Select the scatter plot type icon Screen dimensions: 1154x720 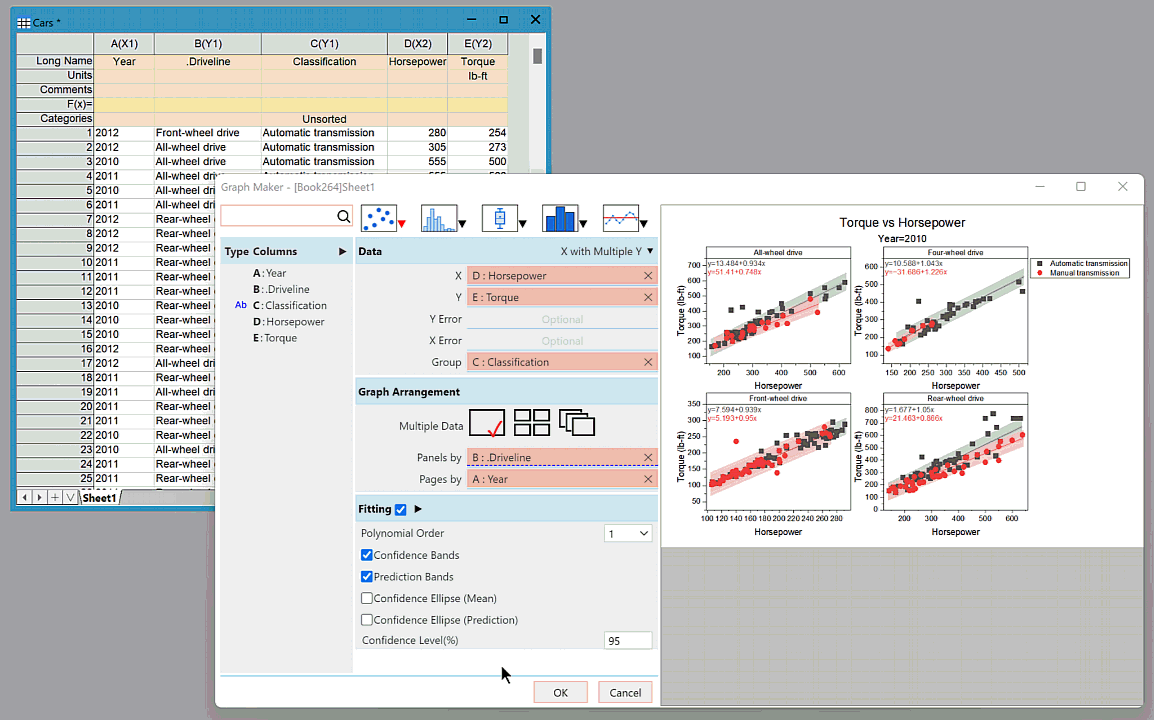tap(378, 217)
